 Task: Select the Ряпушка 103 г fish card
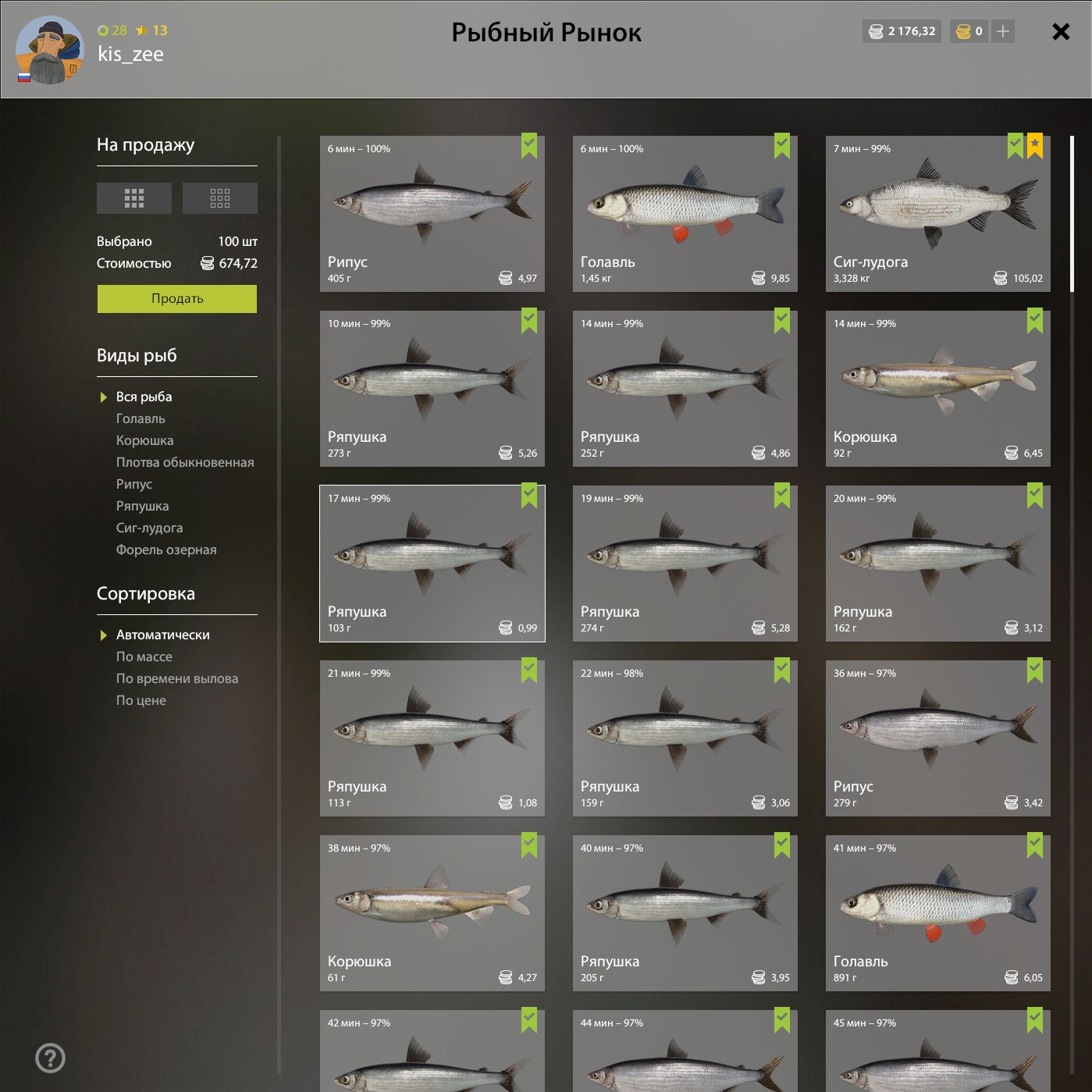coord(432,564)
